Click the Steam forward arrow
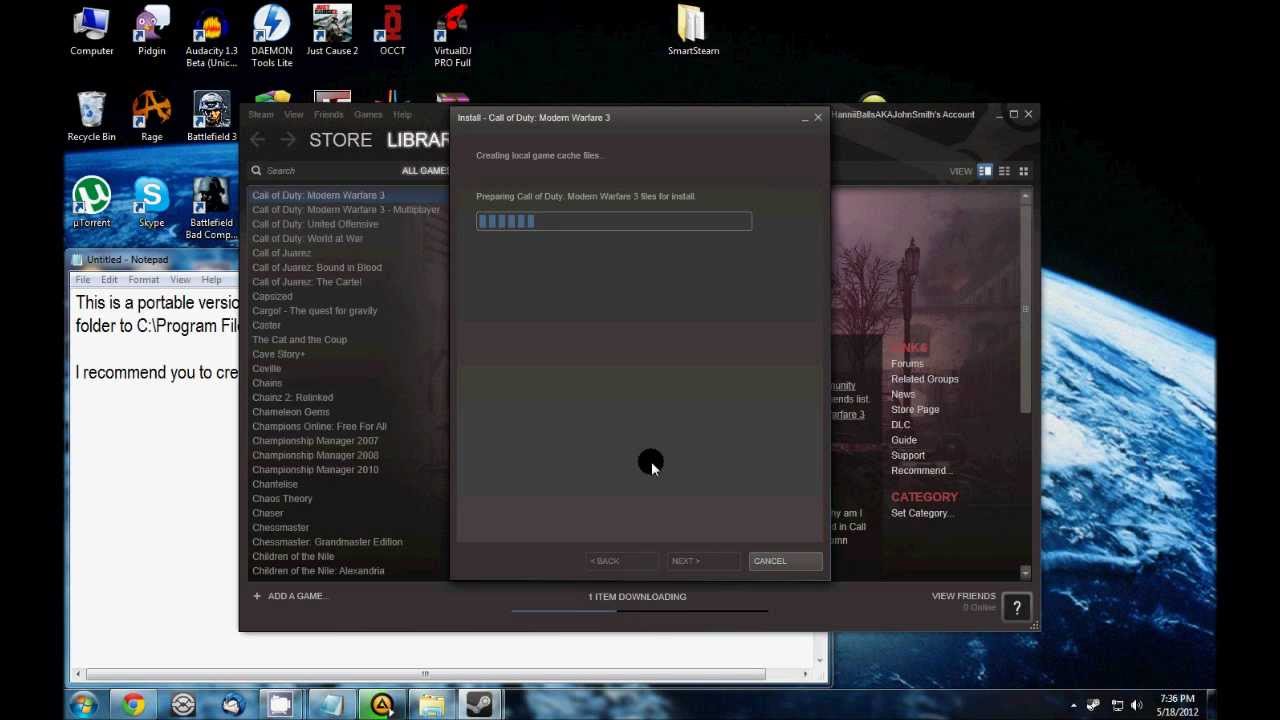1280x720 pixels. (x=290, y=140)
